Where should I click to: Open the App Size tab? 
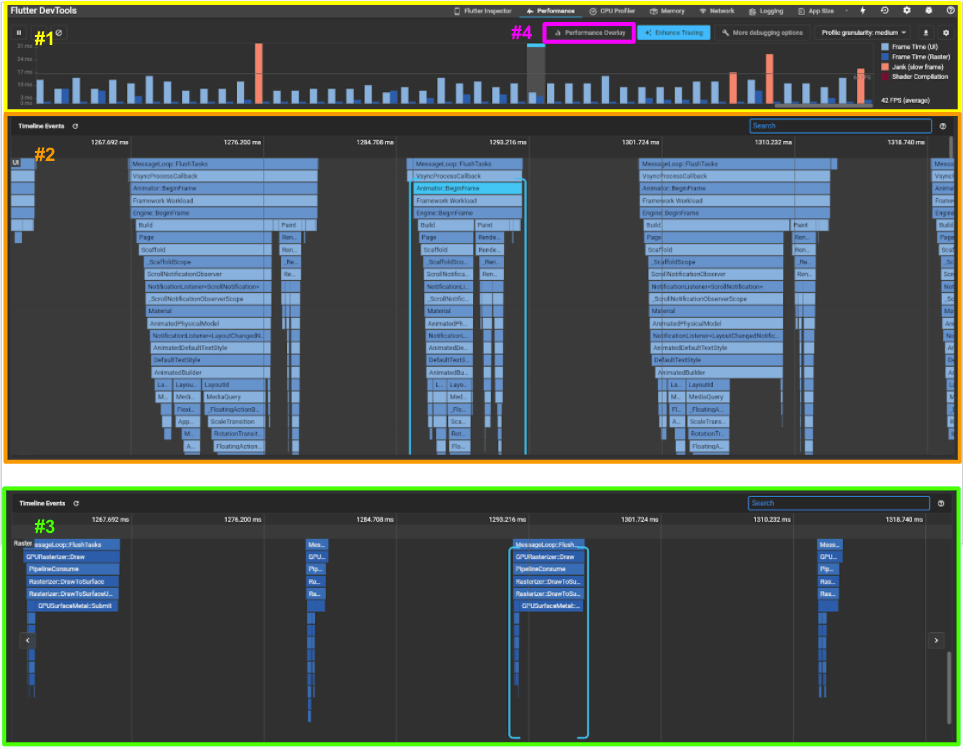[816, 11]
